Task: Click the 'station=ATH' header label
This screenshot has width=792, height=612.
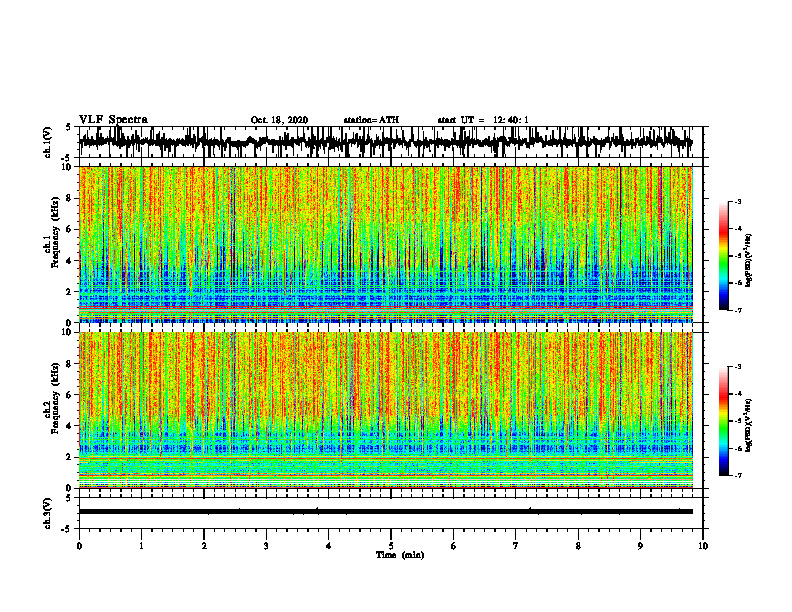Action: click(371, 120)
